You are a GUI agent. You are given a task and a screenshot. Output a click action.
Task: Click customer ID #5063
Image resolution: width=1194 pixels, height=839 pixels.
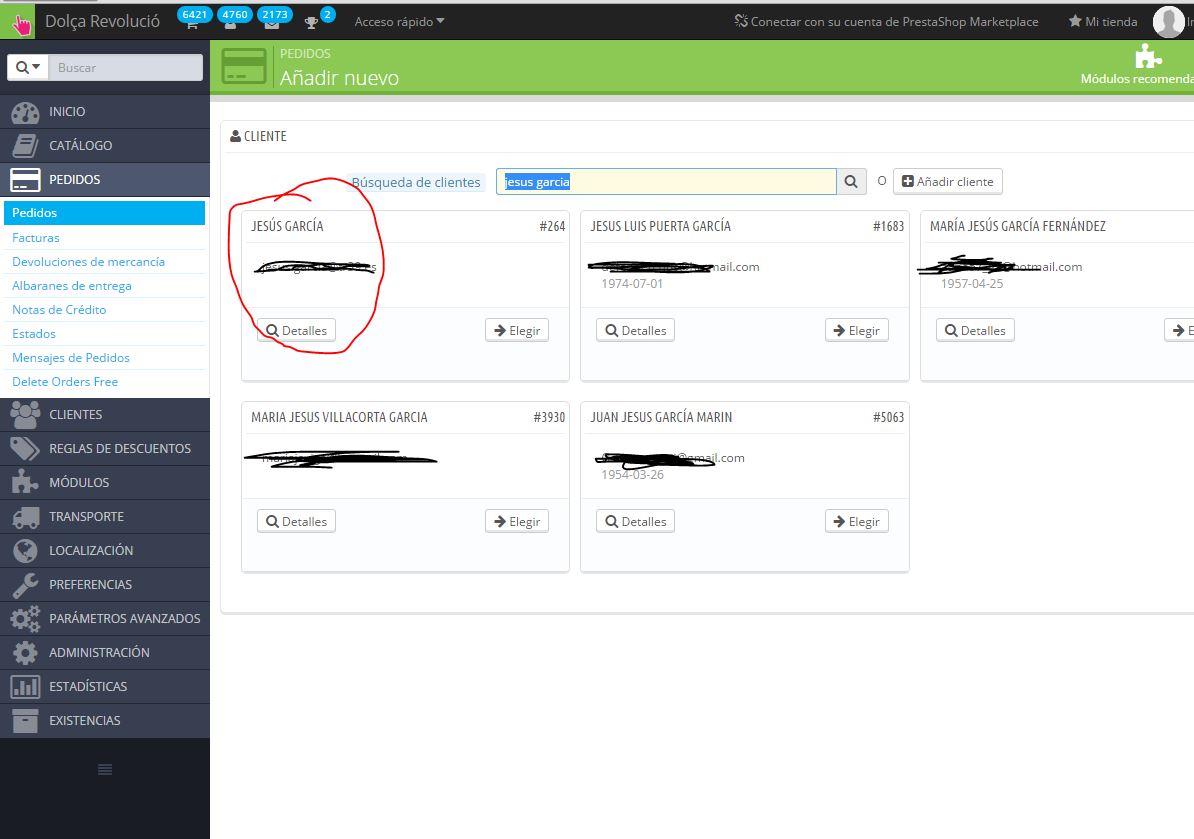[x=888, y=417]
